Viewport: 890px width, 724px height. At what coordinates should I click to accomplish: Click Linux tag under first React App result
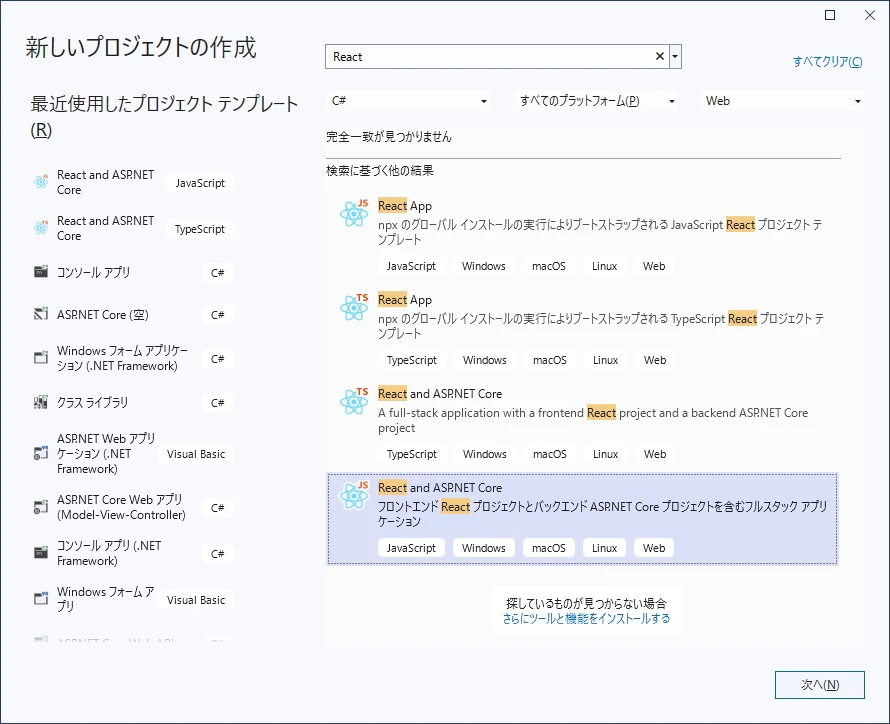point(604,266)
